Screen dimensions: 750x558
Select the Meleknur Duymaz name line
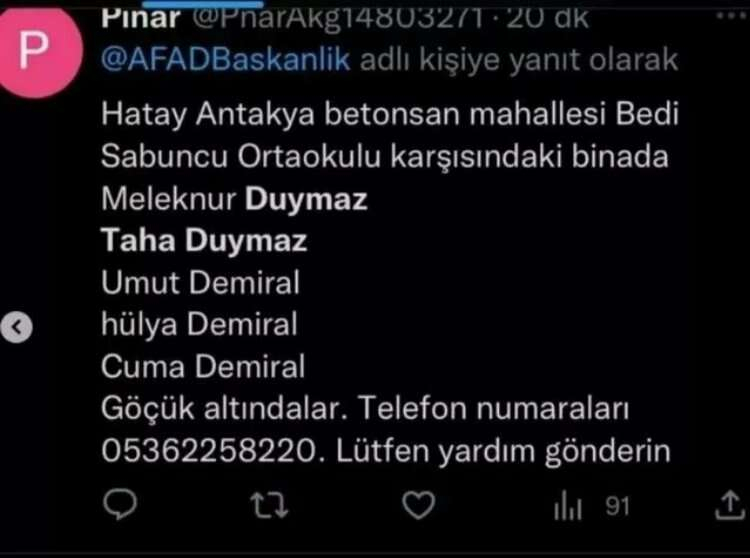tap(234, 198)
